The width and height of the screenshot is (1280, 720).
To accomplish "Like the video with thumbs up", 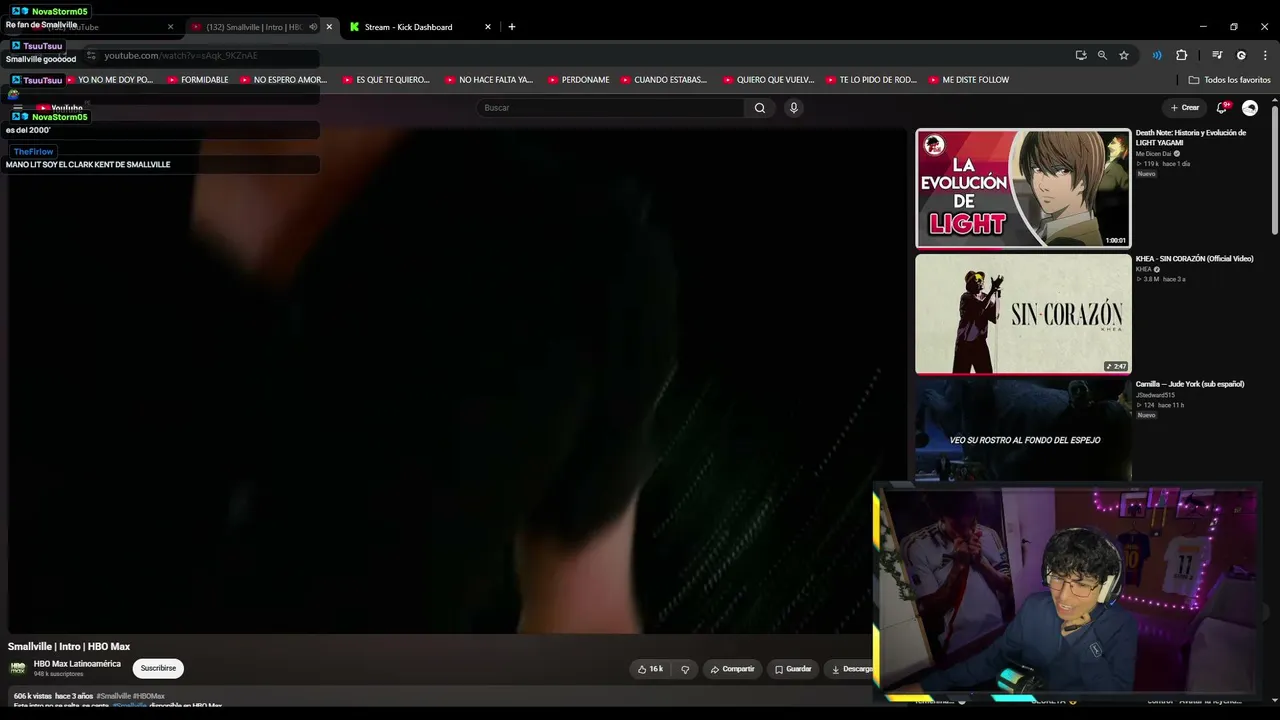I will [x=650, y=669].
